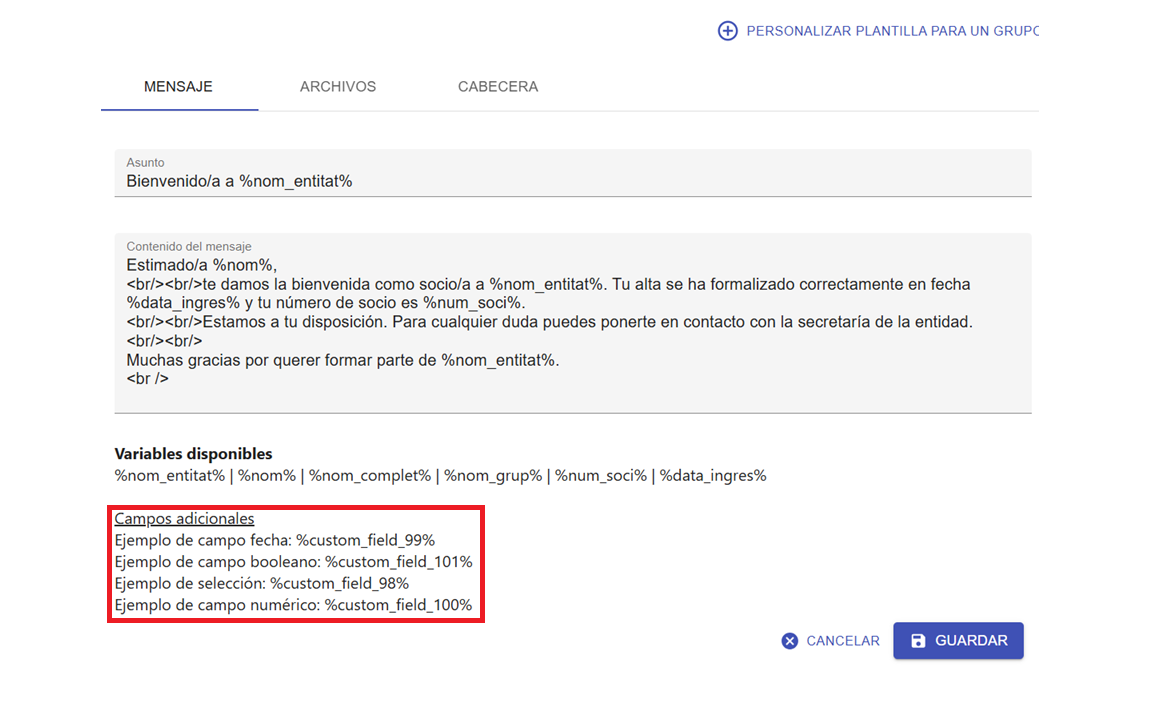Select the campo fecha %custom_field_99% line
The height and width of the screenshot is (720, 1152).
pos(275,540)
